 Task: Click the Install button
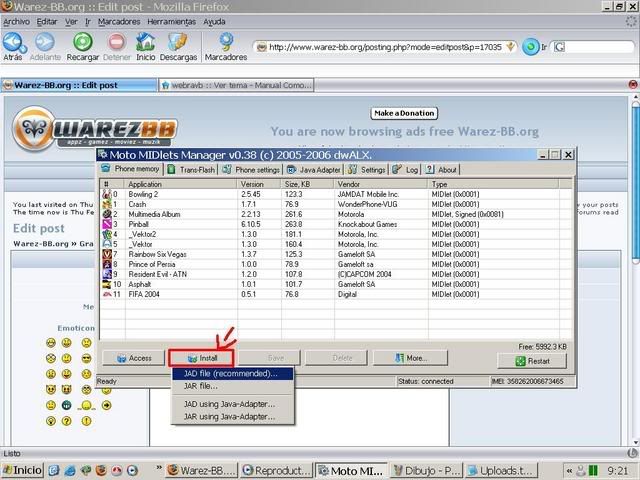tap(201, 358)
